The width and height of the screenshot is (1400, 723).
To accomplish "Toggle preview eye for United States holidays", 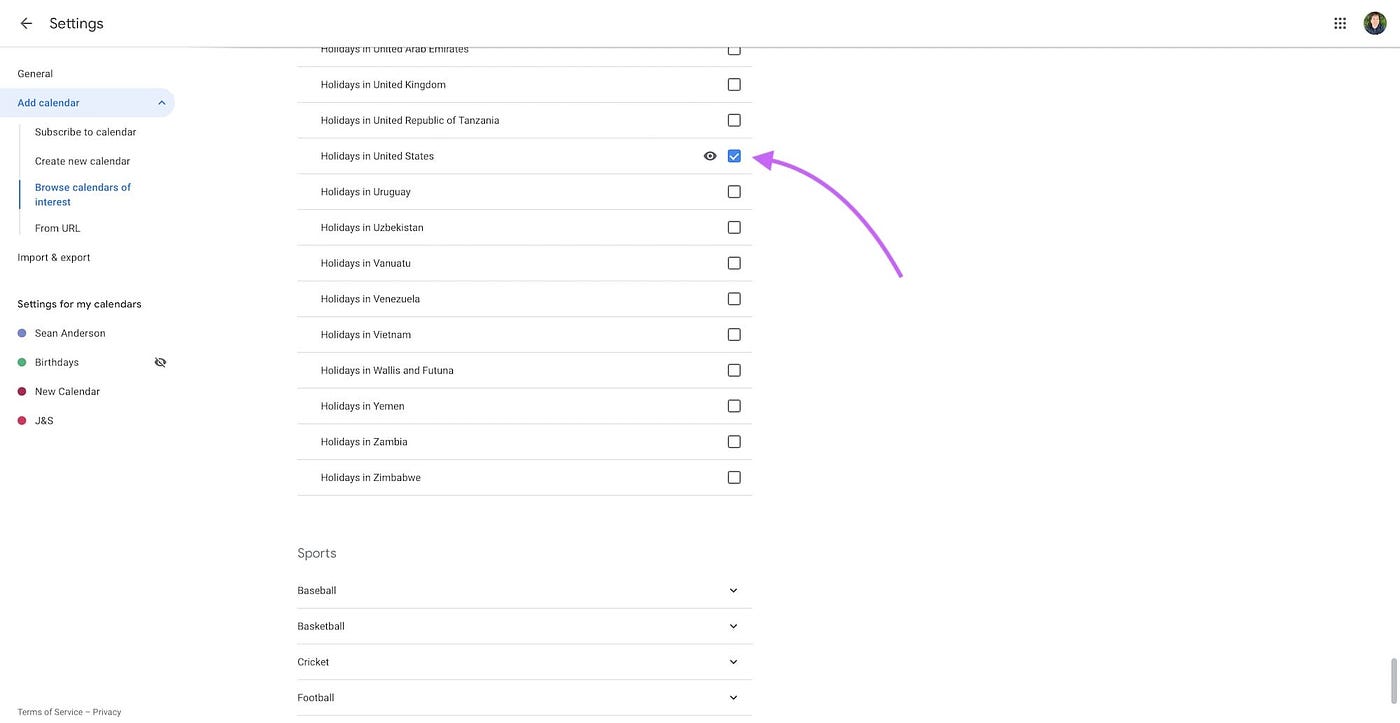I will point(710,156).
